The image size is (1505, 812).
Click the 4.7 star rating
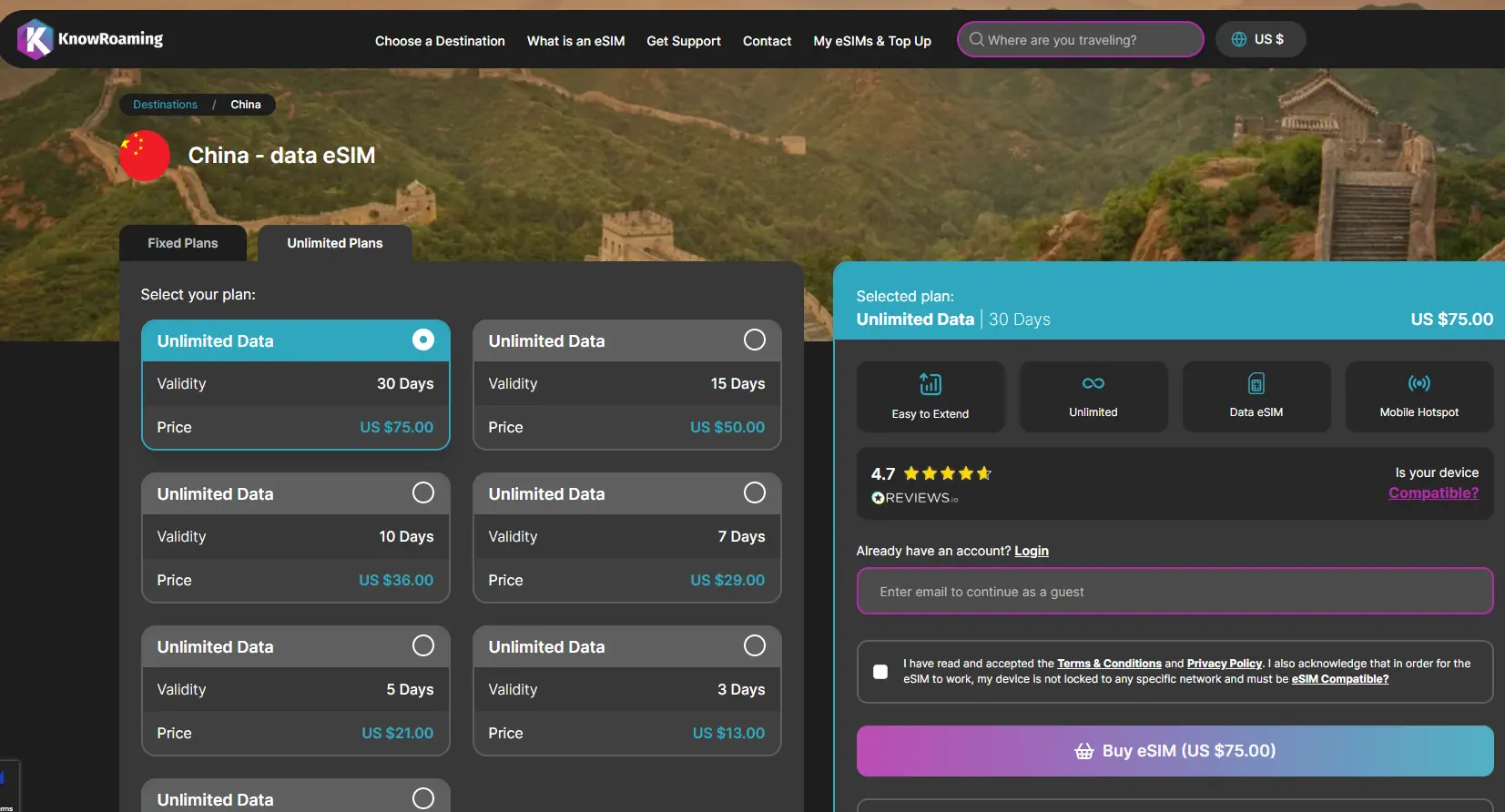coord(930,473)
